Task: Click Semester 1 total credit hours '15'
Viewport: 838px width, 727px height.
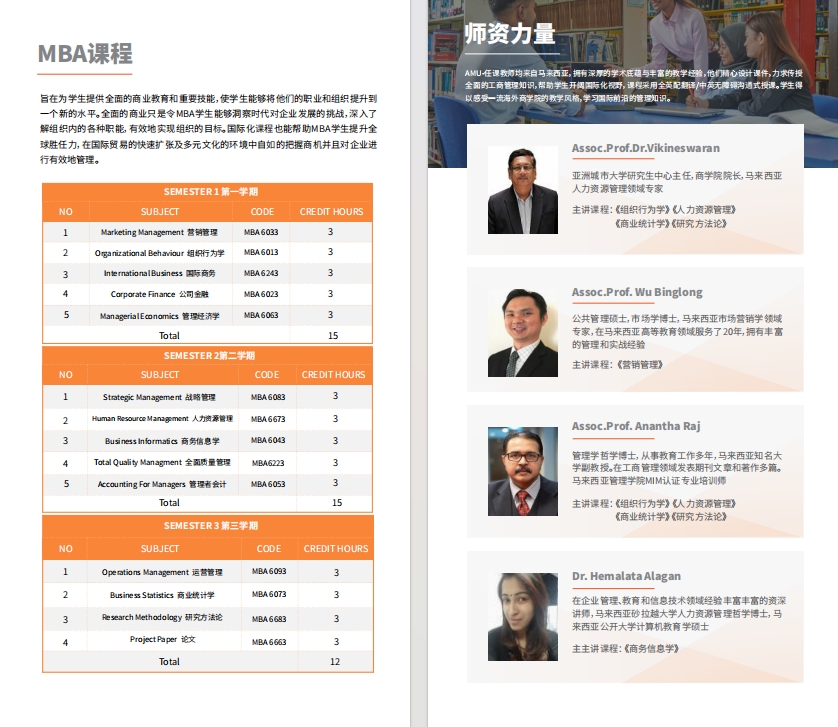Action: pyautogui.click(x=333, y=336)
